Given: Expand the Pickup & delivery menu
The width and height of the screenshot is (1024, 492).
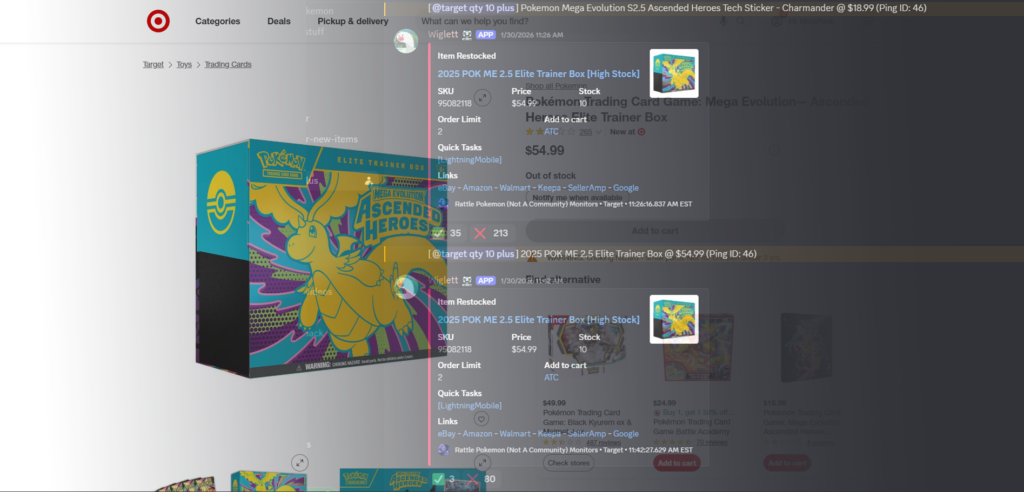Looking at the screenshot, I should tap(352, 21).
